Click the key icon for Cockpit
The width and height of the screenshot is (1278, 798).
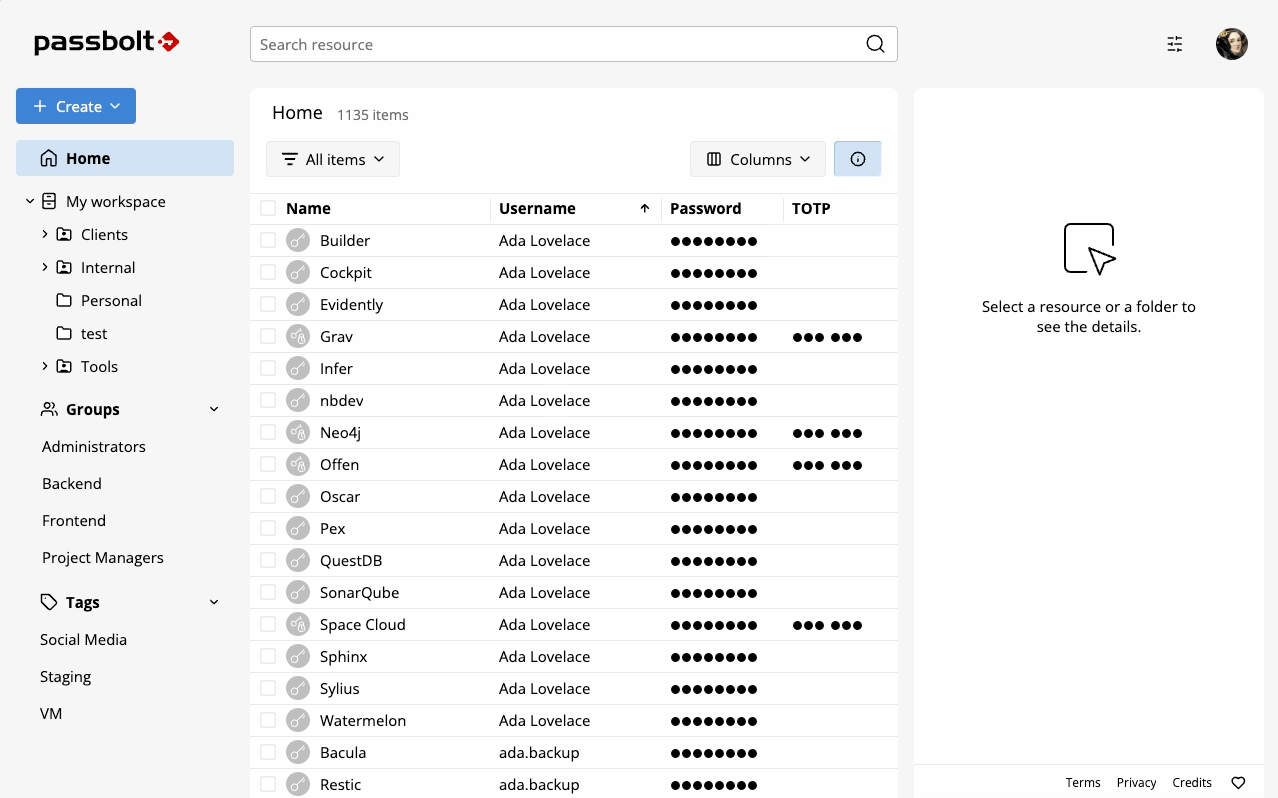click(x=298, y=272)
